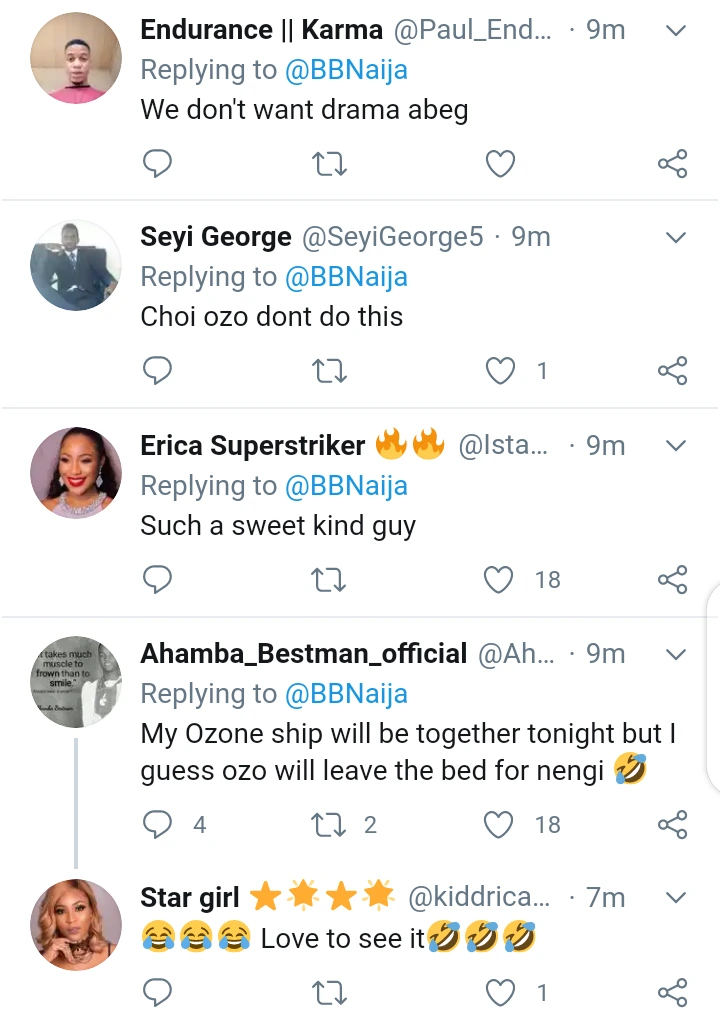Image resolution: width=720 pixels, height=1017 pixels.
Task: Retweet "We don't want drama abeg" tweet
Action: (x=329, y=163)
